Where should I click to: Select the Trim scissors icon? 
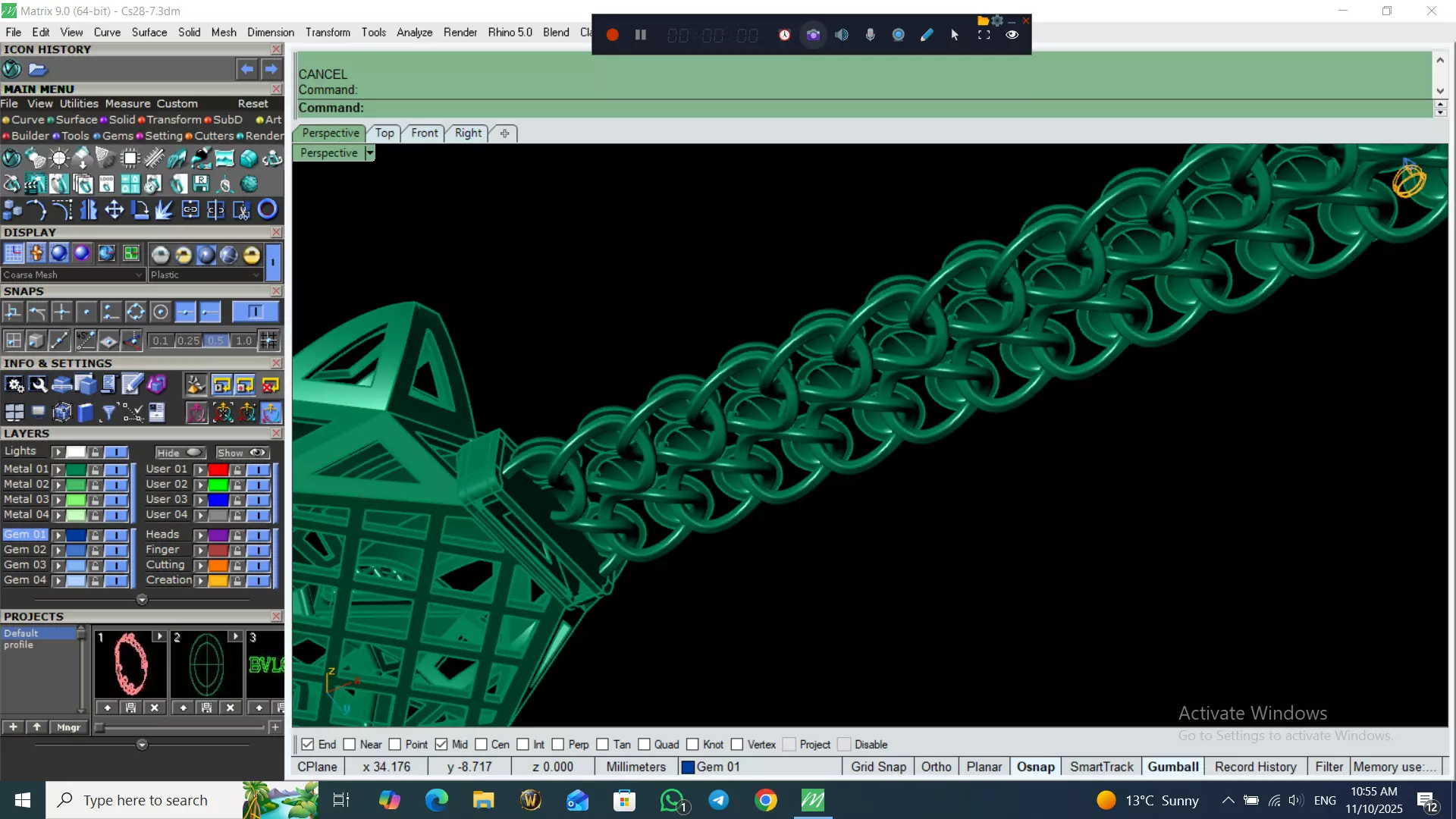[242, 209]
